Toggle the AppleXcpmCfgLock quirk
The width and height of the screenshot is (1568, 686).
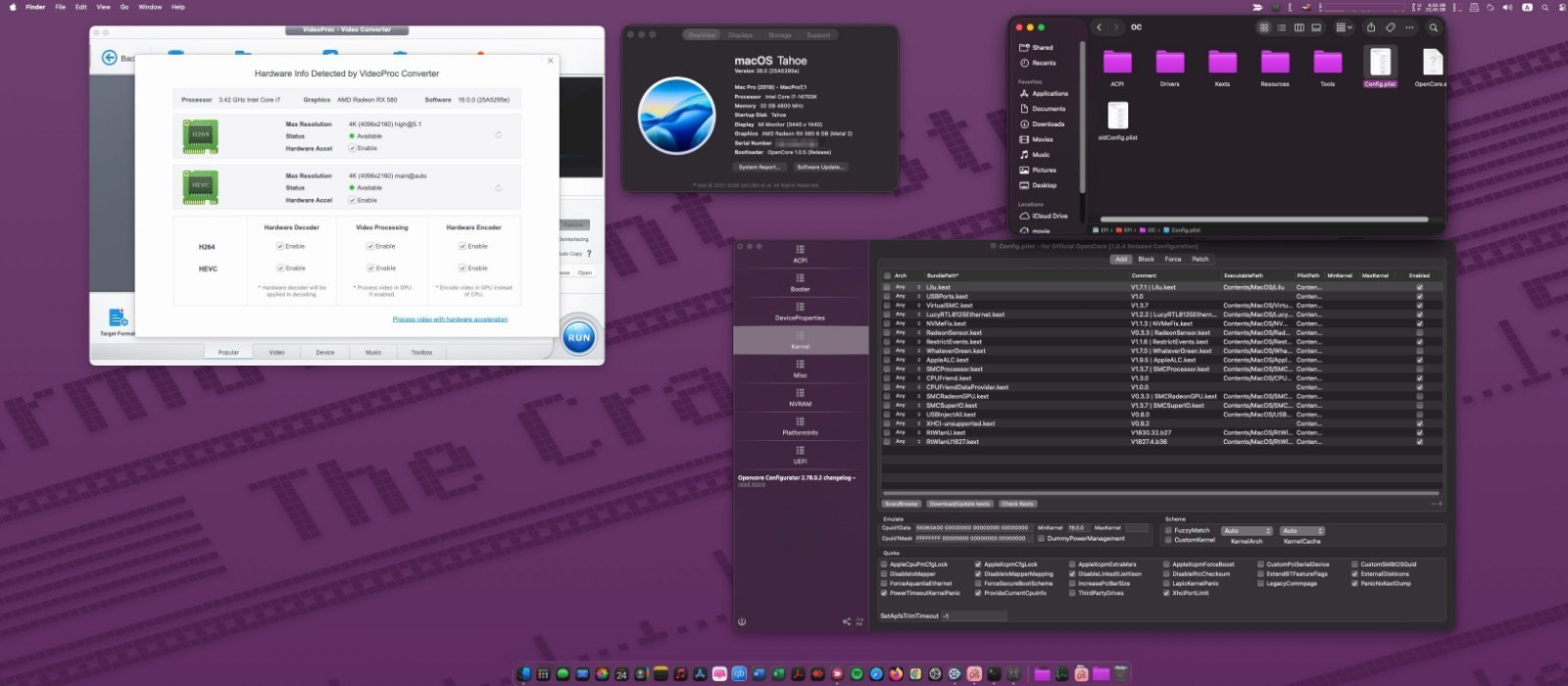coord(978,564)
